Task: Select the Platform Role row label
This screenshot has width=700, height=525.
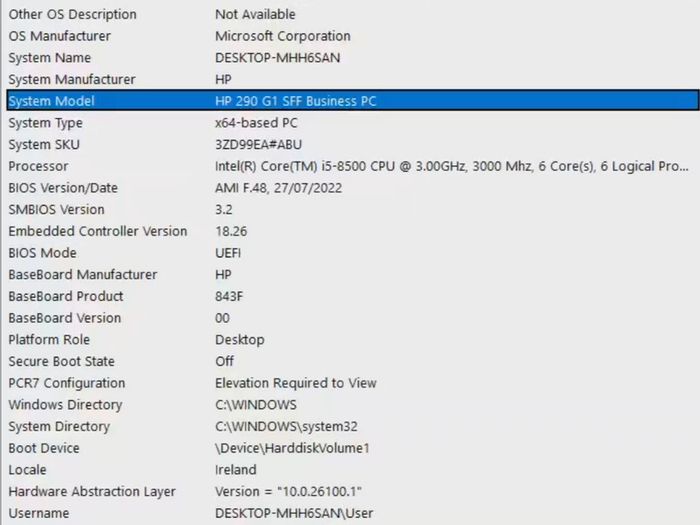Action: (x=49, y=340)
